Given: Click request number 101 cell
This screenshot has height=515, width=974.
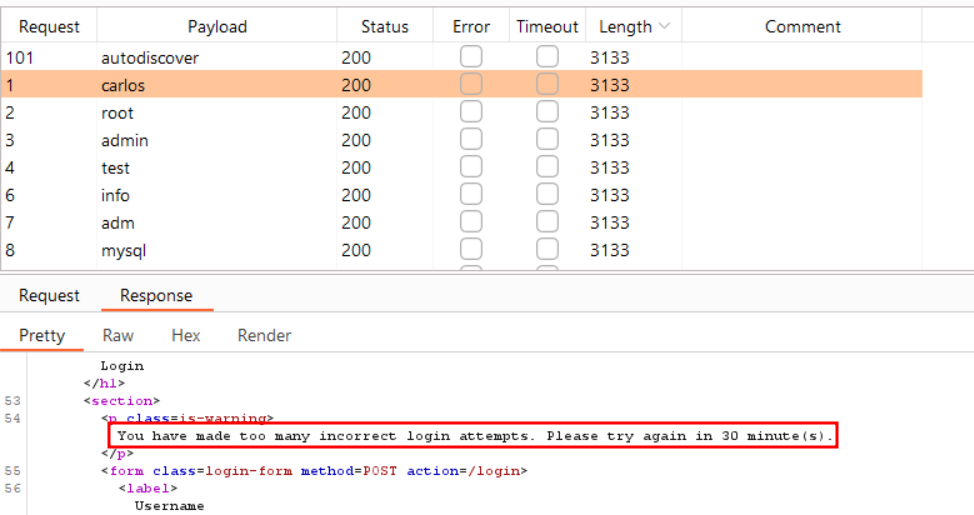Looking at the screenshot, I should pyautogui.click(x=49, y=57).
